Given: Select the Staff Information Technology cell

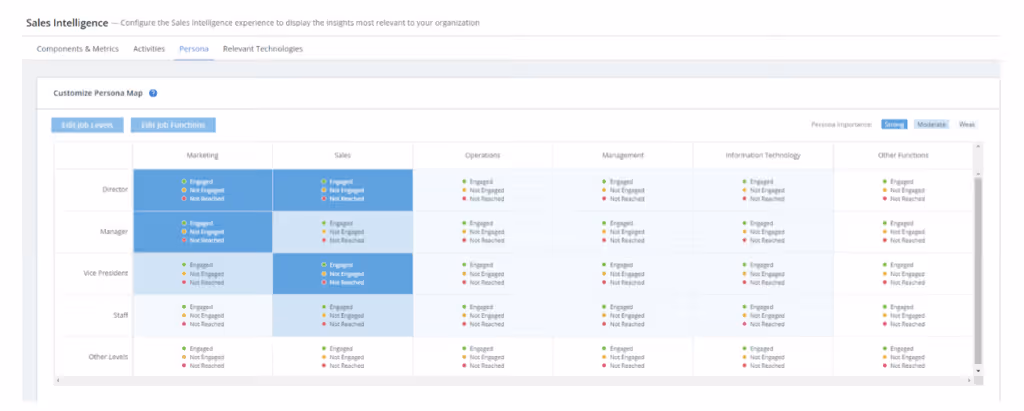Looking at the screenshot, I should 763,316.
